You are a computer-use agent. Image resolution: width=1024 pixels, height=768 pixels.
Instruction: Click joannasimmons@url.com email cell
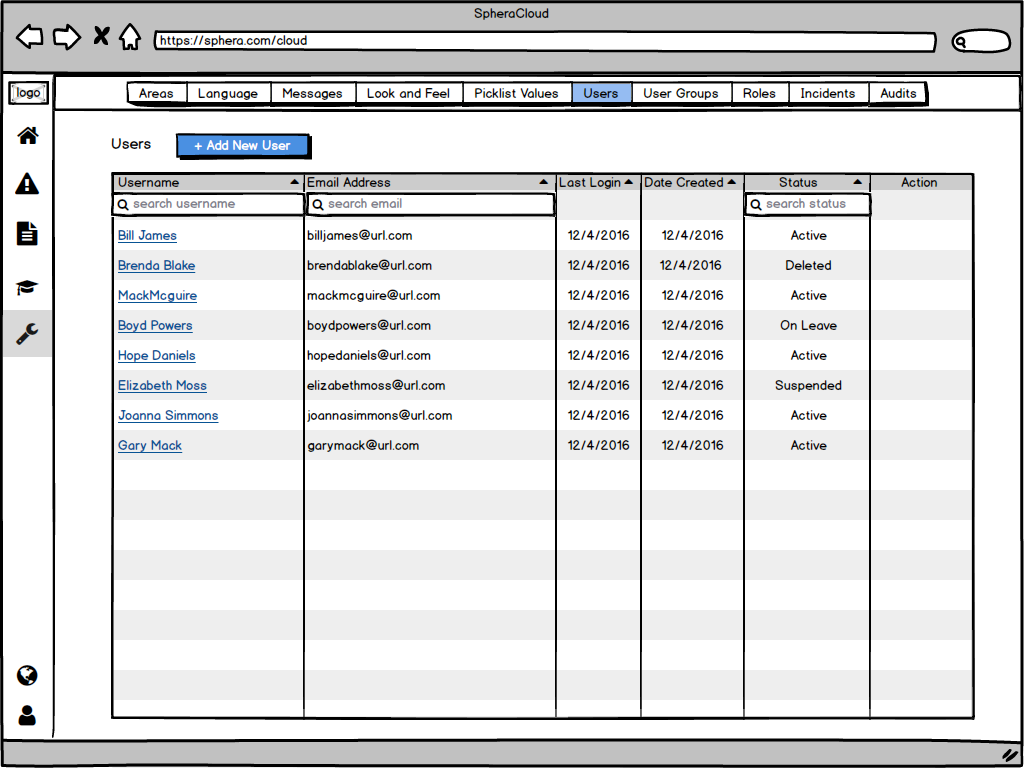[379, 416]
